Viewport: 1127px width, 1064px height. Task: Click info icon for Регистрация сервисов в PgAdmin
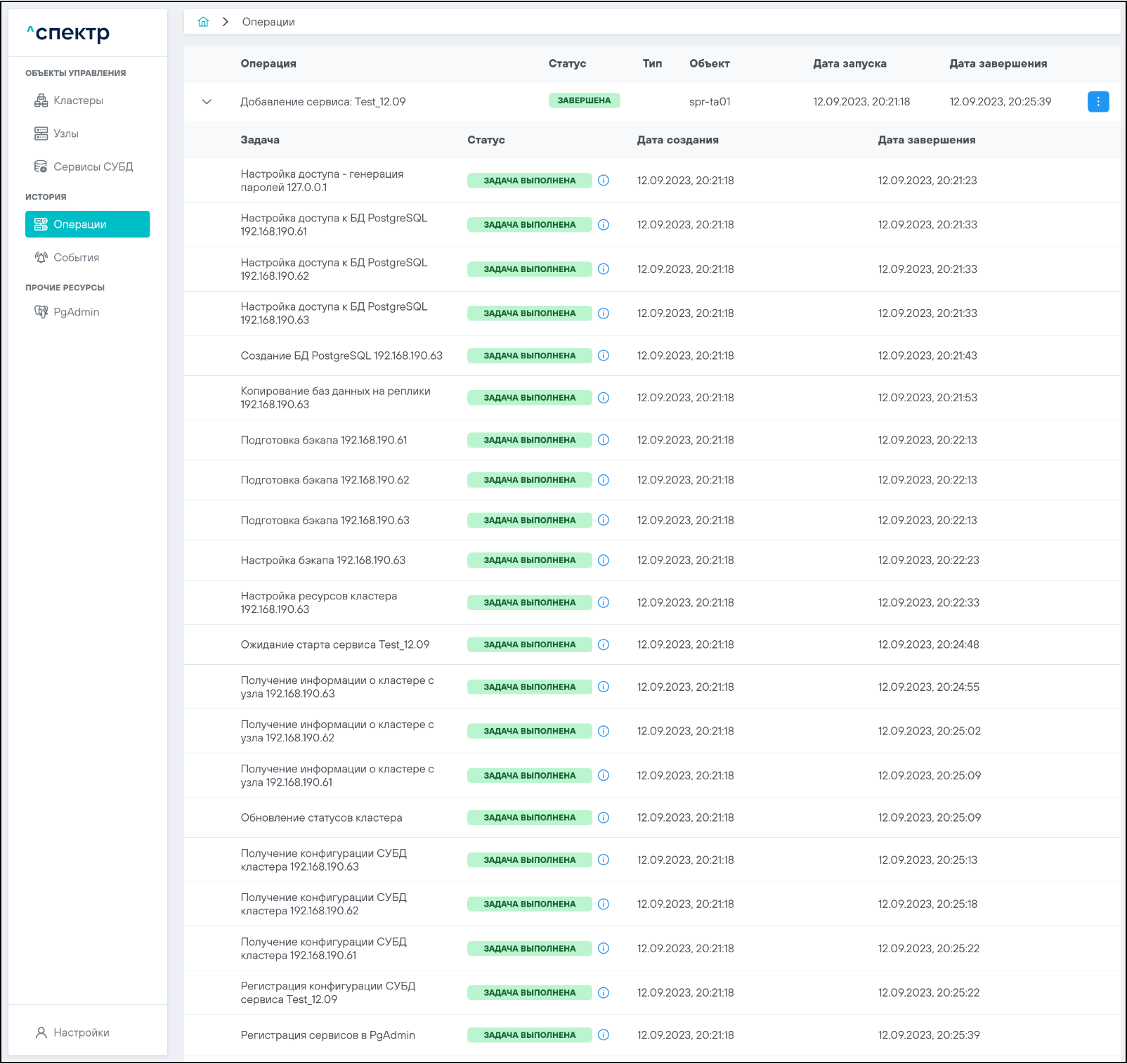[x=603, y=1034]
